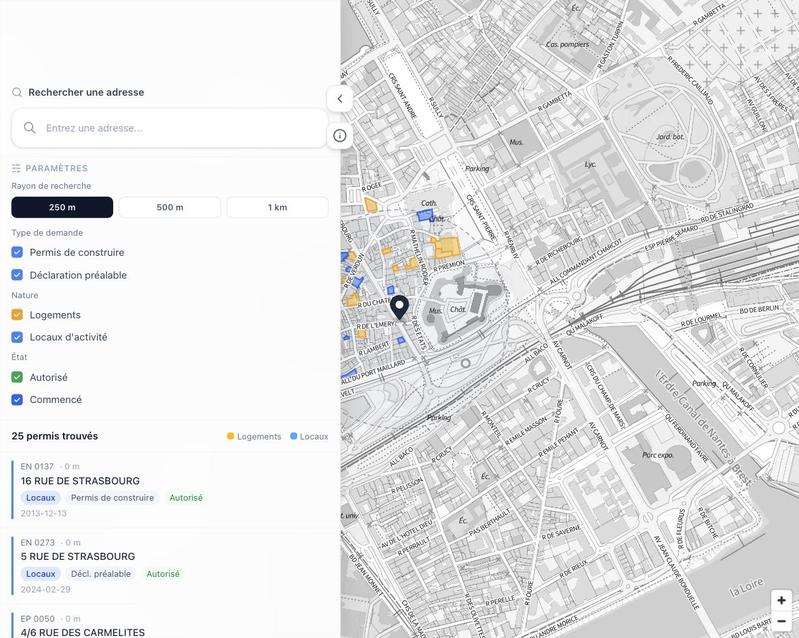Click the magnifier icon in the address field

[30, 128]
